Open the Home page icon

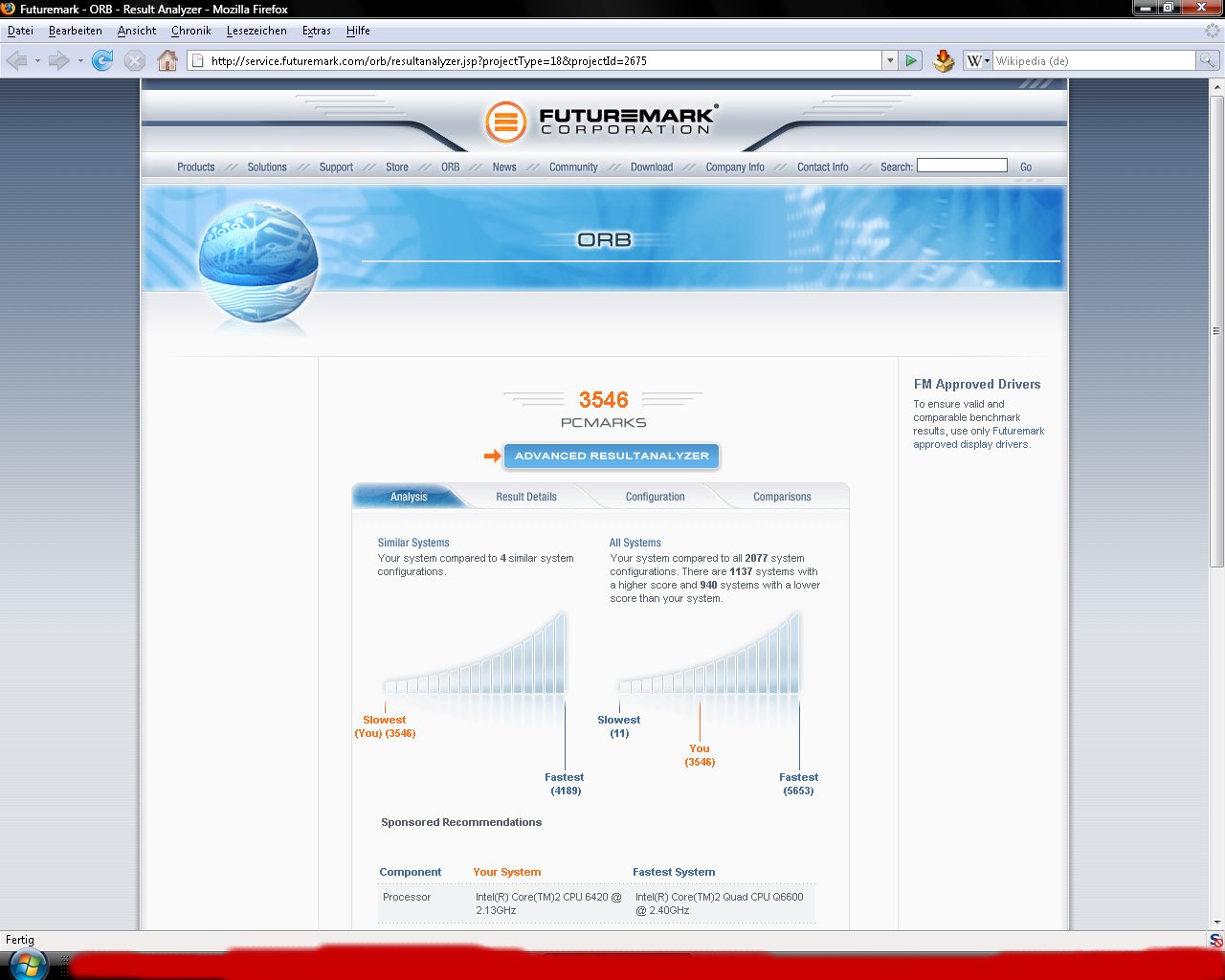pyautogui.click(x=167, y=60)
